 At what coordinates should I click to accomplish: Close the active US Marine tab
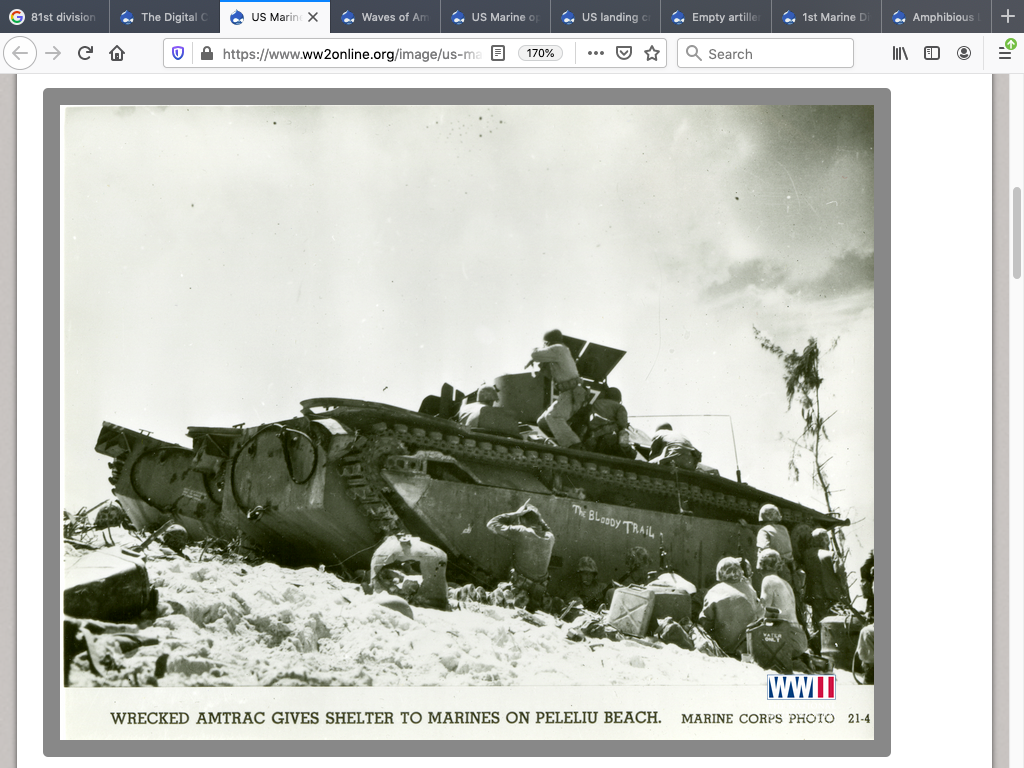[312, 17]
